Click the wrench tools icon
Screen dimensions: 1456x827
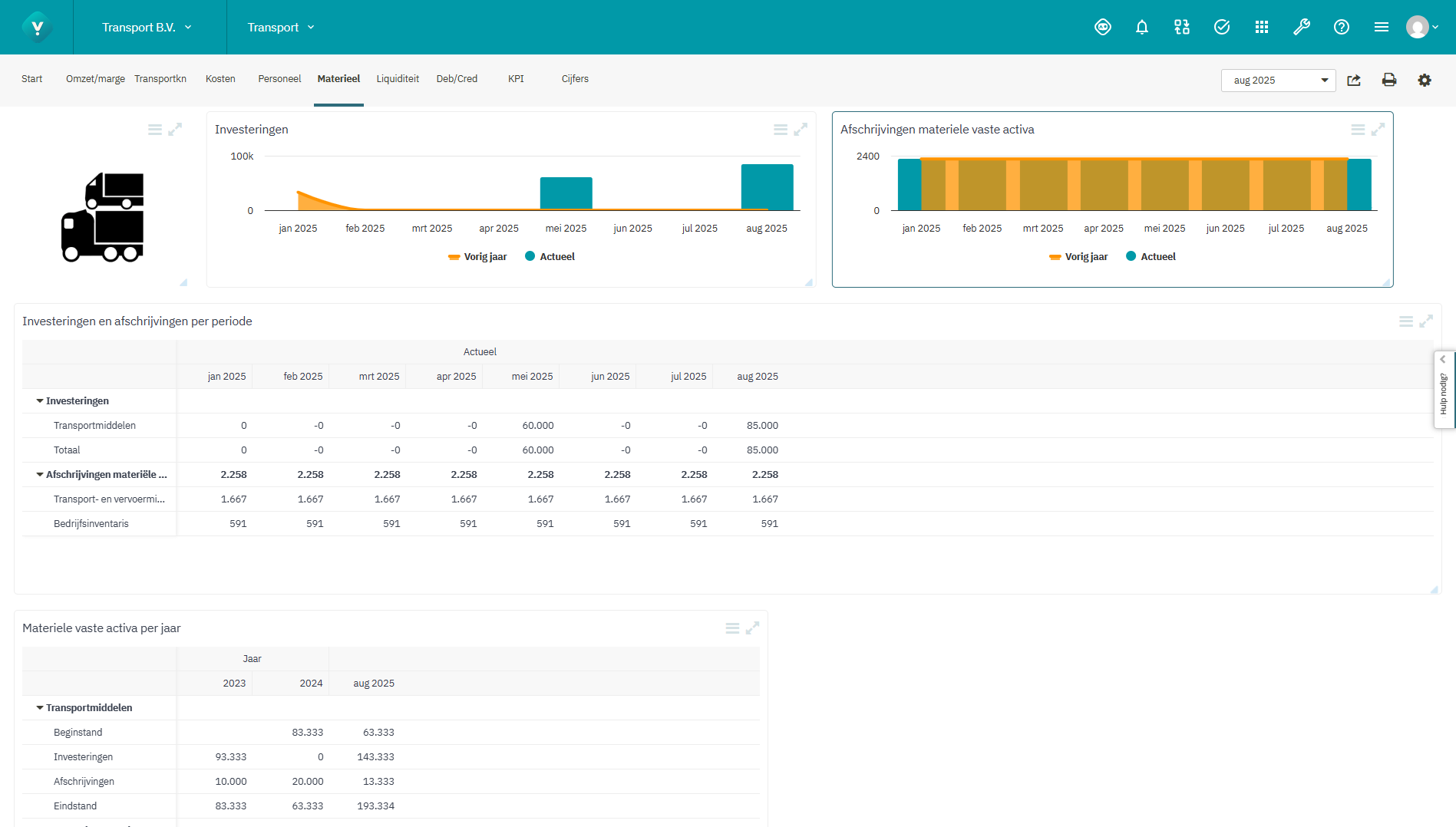tap(1302, 27)
